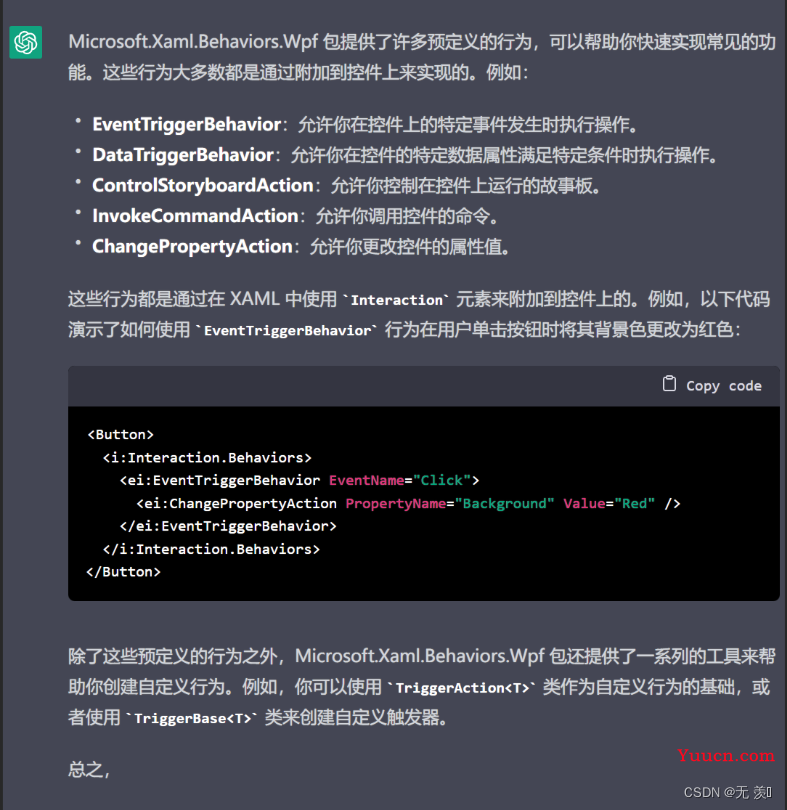Click the DataTriggerBehavior bullet heading
The height and width of the screenshot is (810, 787).
point(183,155)
